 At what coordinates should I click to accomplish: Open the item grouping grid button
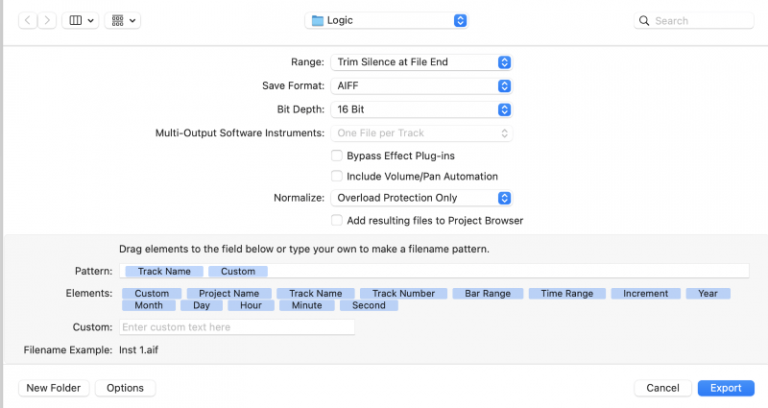click(124, 20)
